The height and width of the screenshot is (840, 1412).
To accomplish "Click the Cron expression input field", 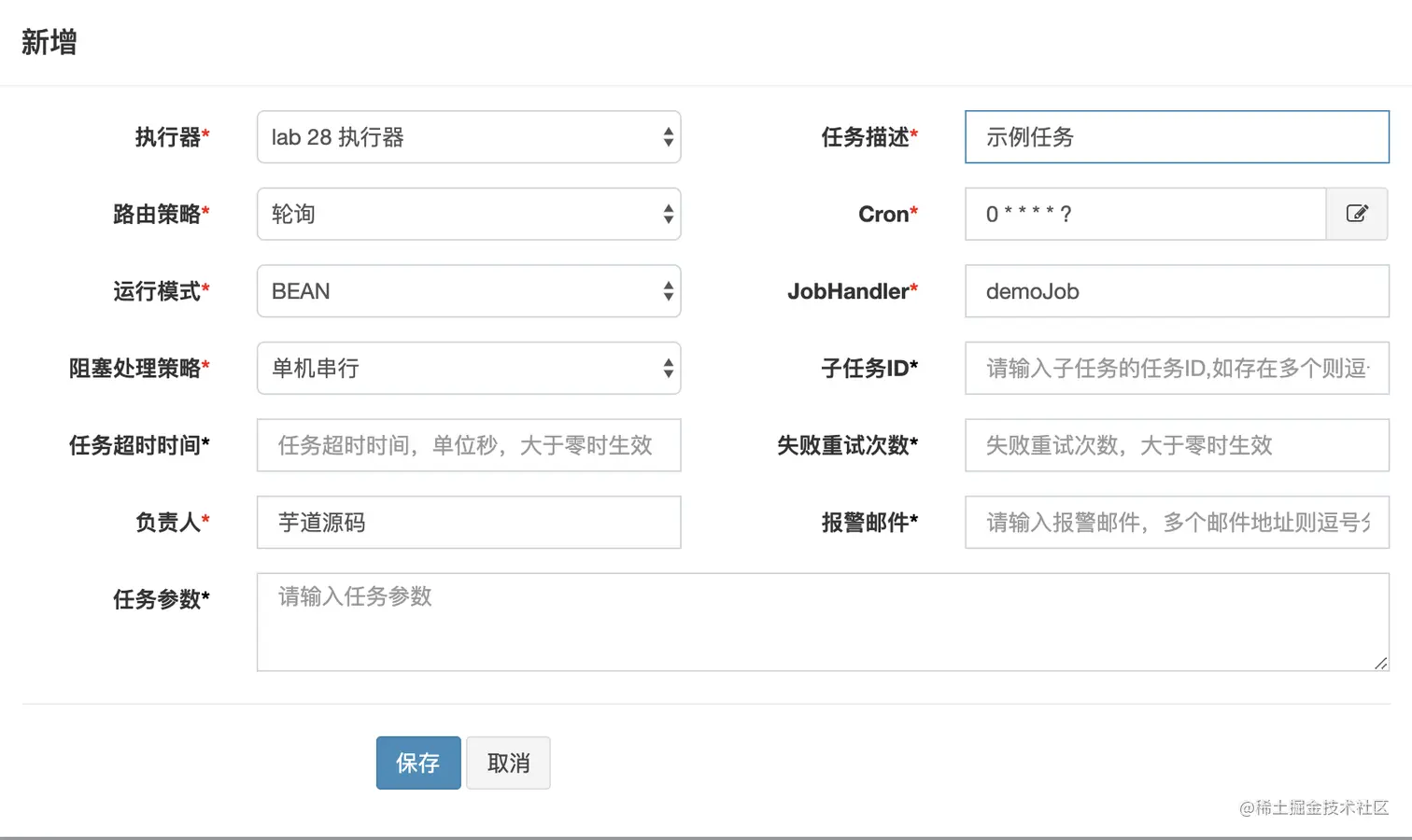I will [x=1146, y=214].
